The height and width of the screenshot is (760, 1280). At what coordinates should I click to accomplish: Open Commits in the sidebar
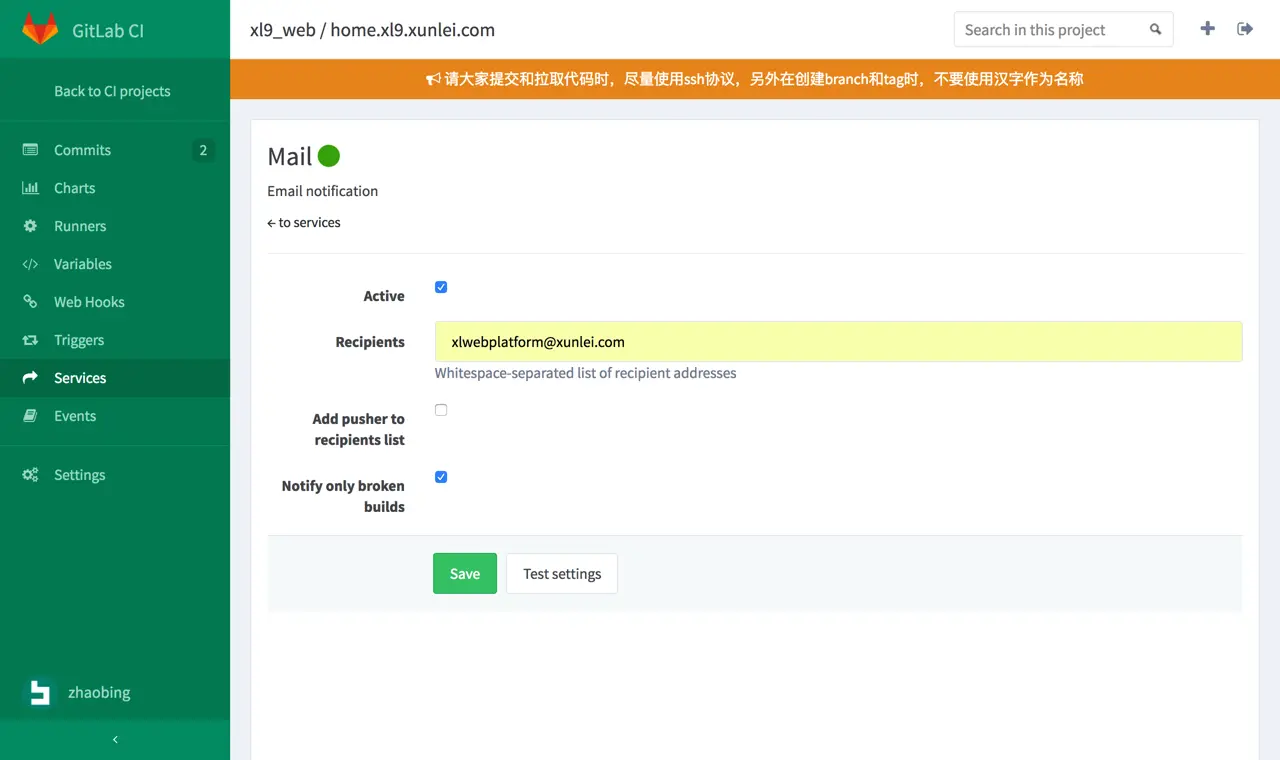pos(115,150)
